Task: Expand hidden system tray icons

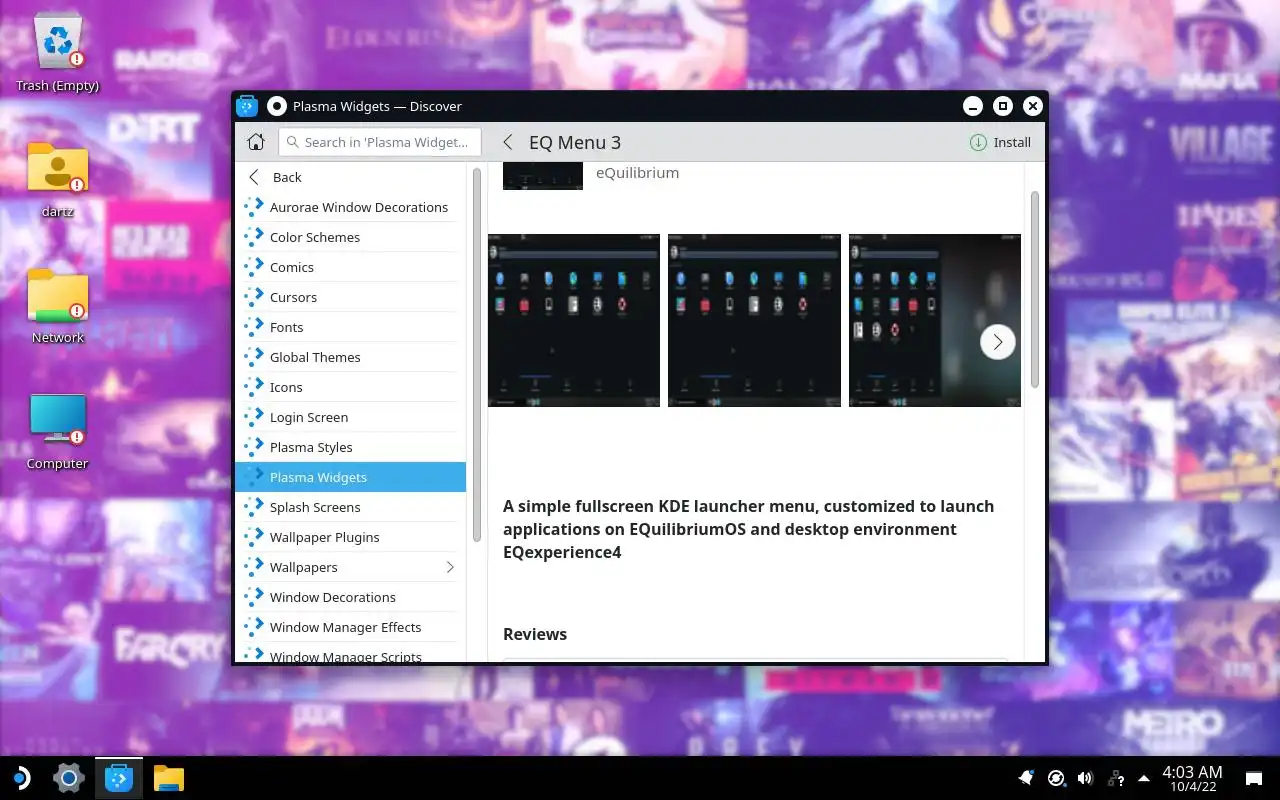Action: point(1144,778)
